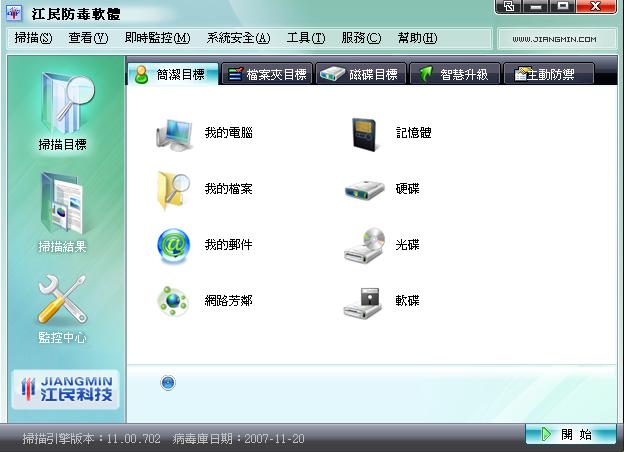This screenshot has width=624, height=452.
Task: Select the 我的電腦 computer icon
Action: 174,134
